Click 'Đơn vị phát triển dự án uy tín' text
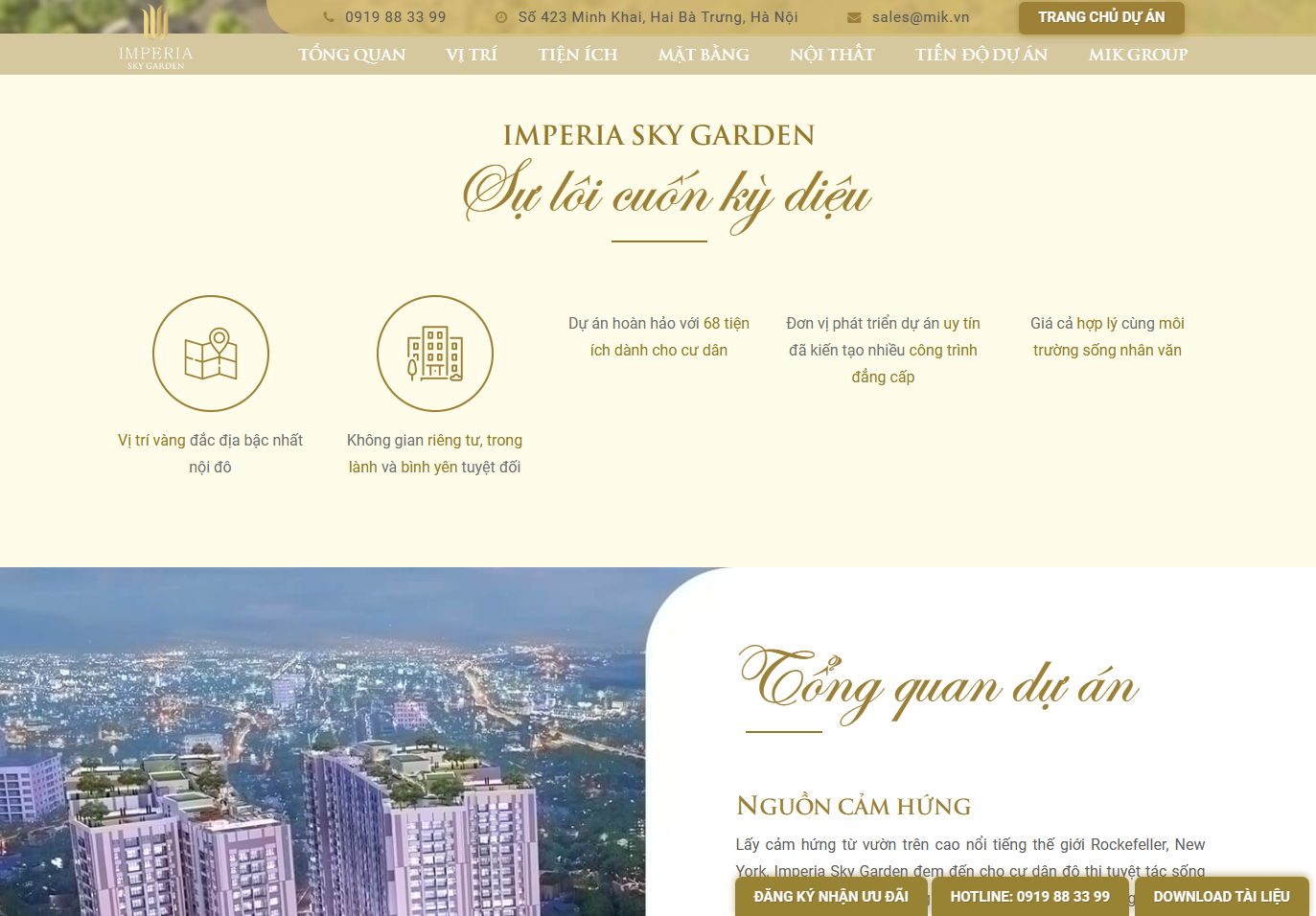Screen dimensions: 1316x916 [883, 350]
